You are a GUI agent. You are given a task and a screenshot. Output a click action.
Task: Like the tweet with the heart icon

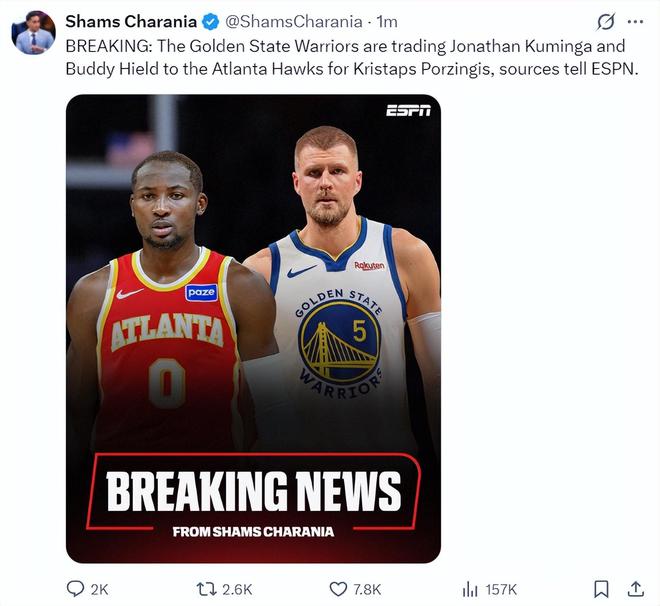[338, 589]
